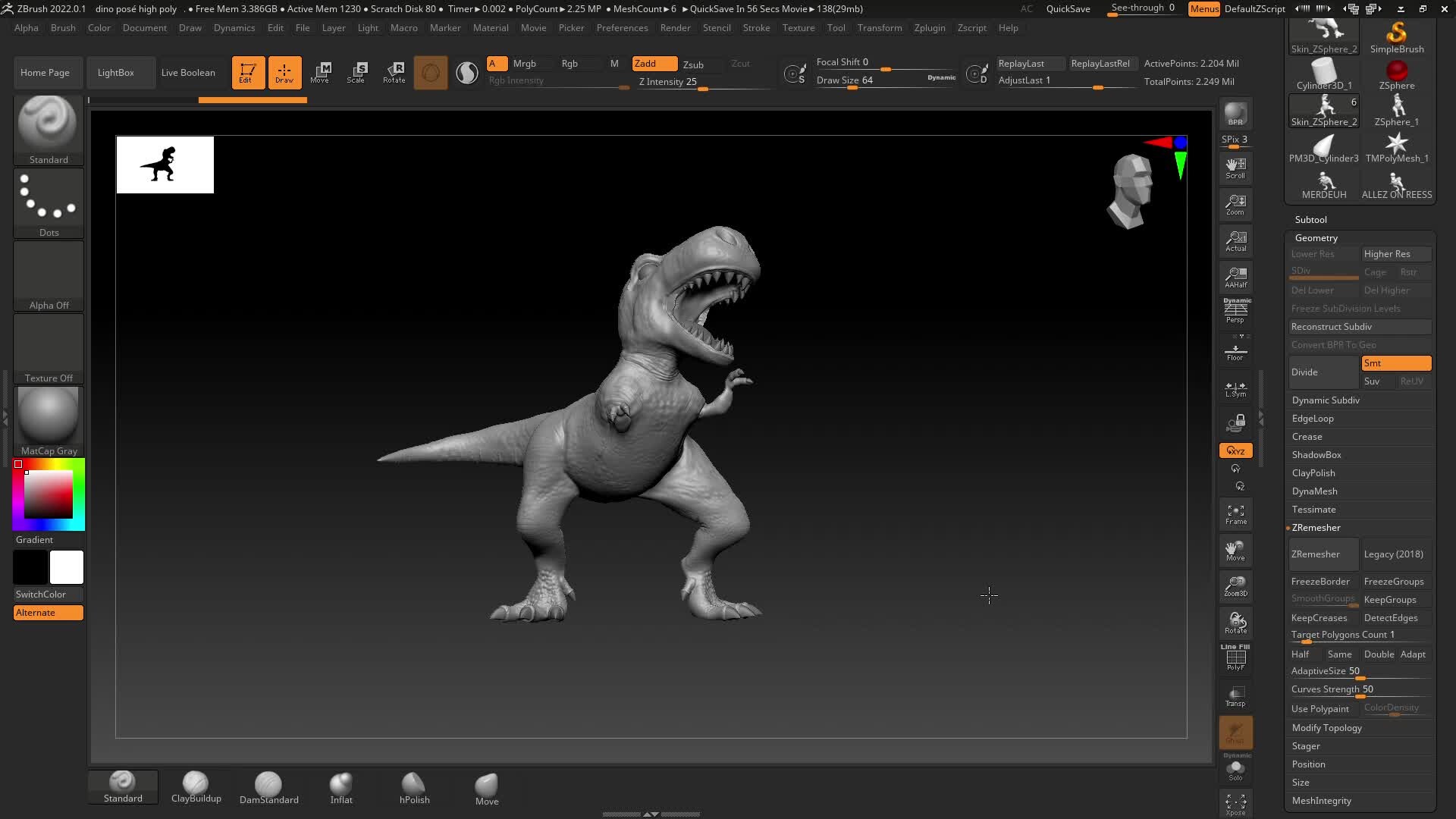Screen dimensions: 1456x819
Task: Run ZRemesher on the mesh
Action: pos(1323,554)
